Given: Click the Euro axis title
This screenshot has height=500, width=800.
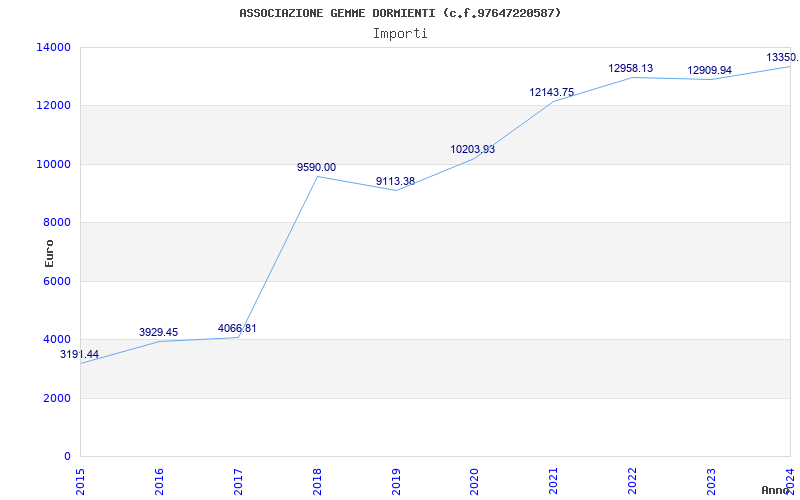Looking at the screenshot, I should (49, 253).
